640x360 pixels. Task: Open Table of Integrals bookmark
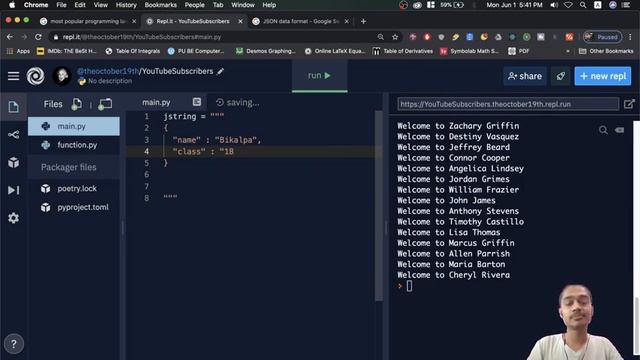[133, 51]
